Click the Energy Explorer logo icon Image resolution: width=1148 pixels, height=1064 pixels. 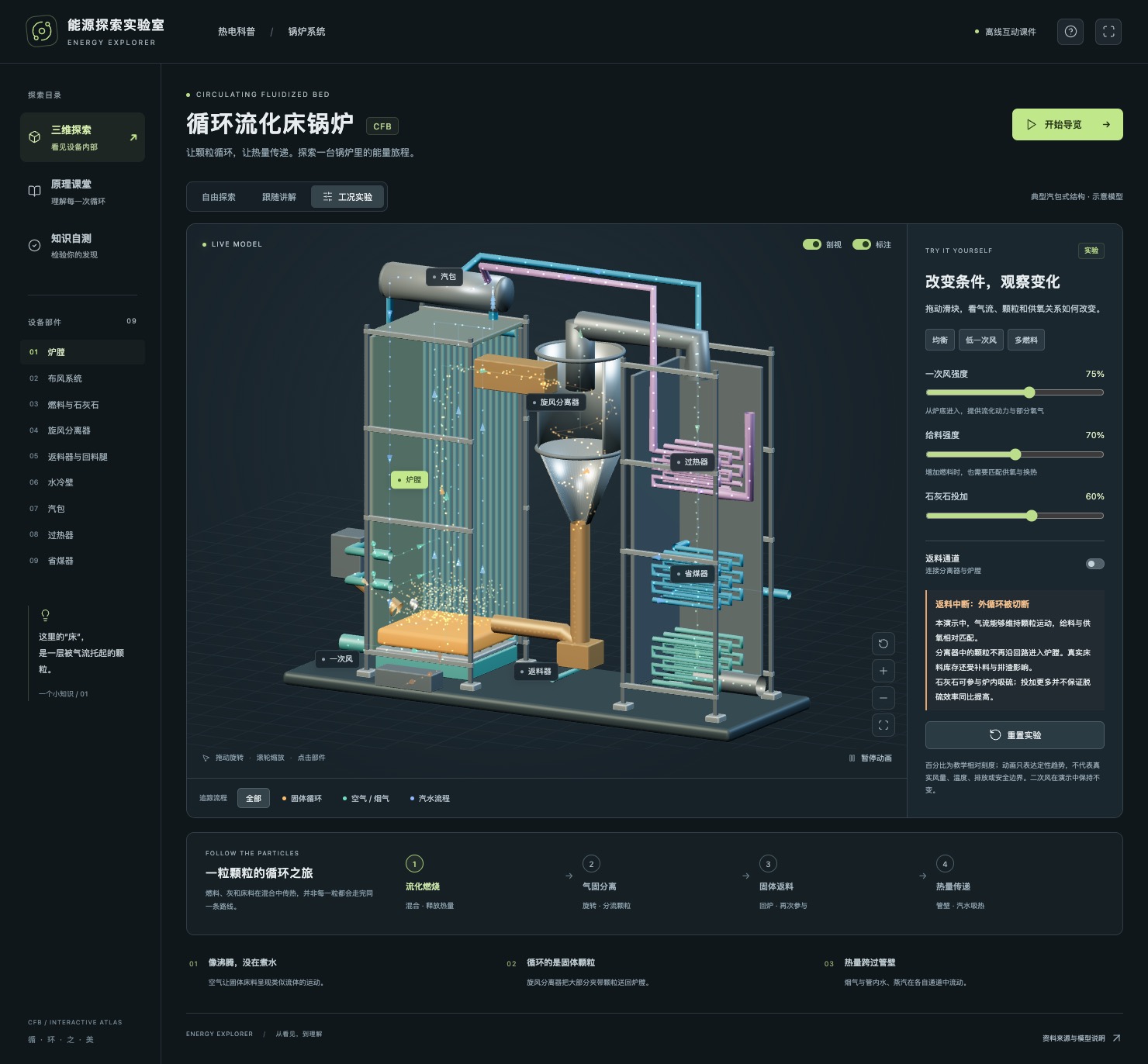tap(42, 31)
